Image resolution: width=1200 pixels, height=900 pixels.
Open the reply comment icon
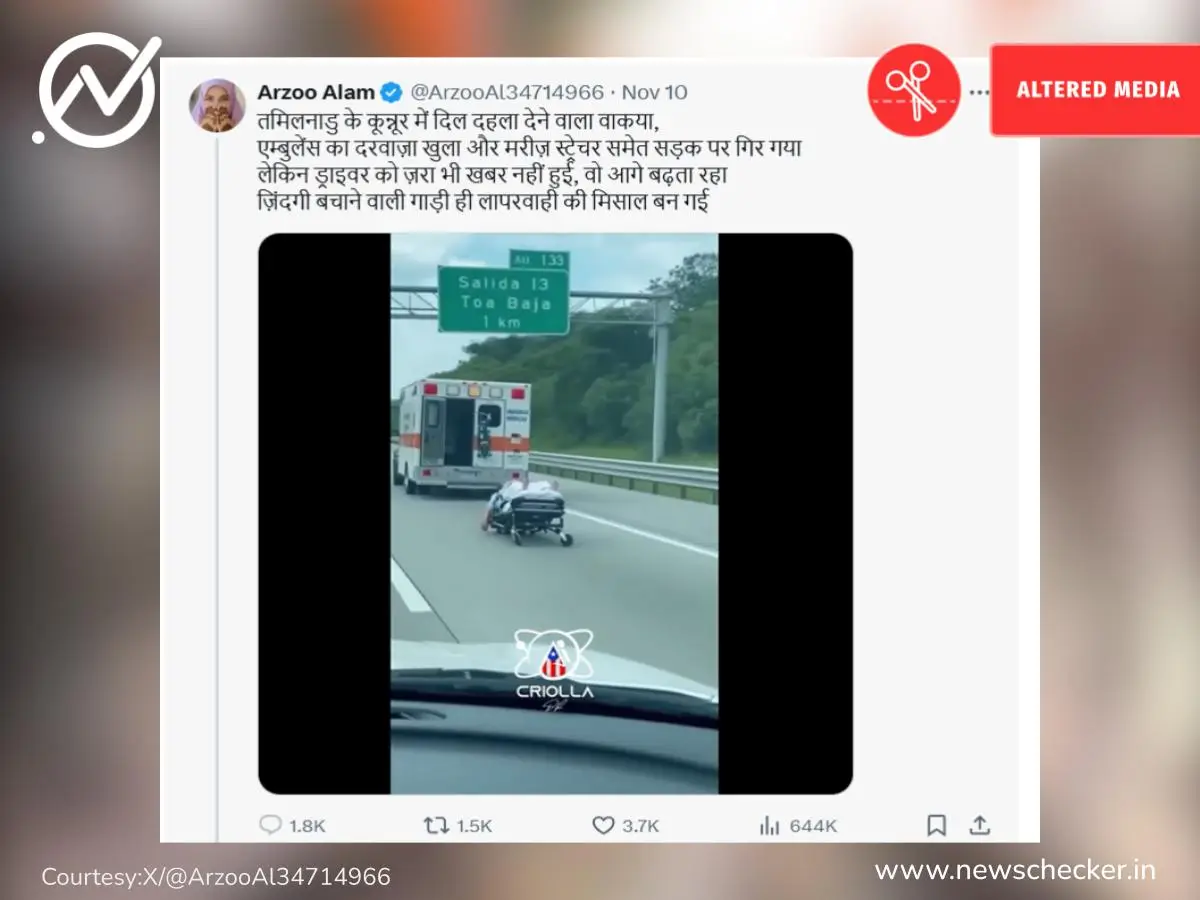270,825
